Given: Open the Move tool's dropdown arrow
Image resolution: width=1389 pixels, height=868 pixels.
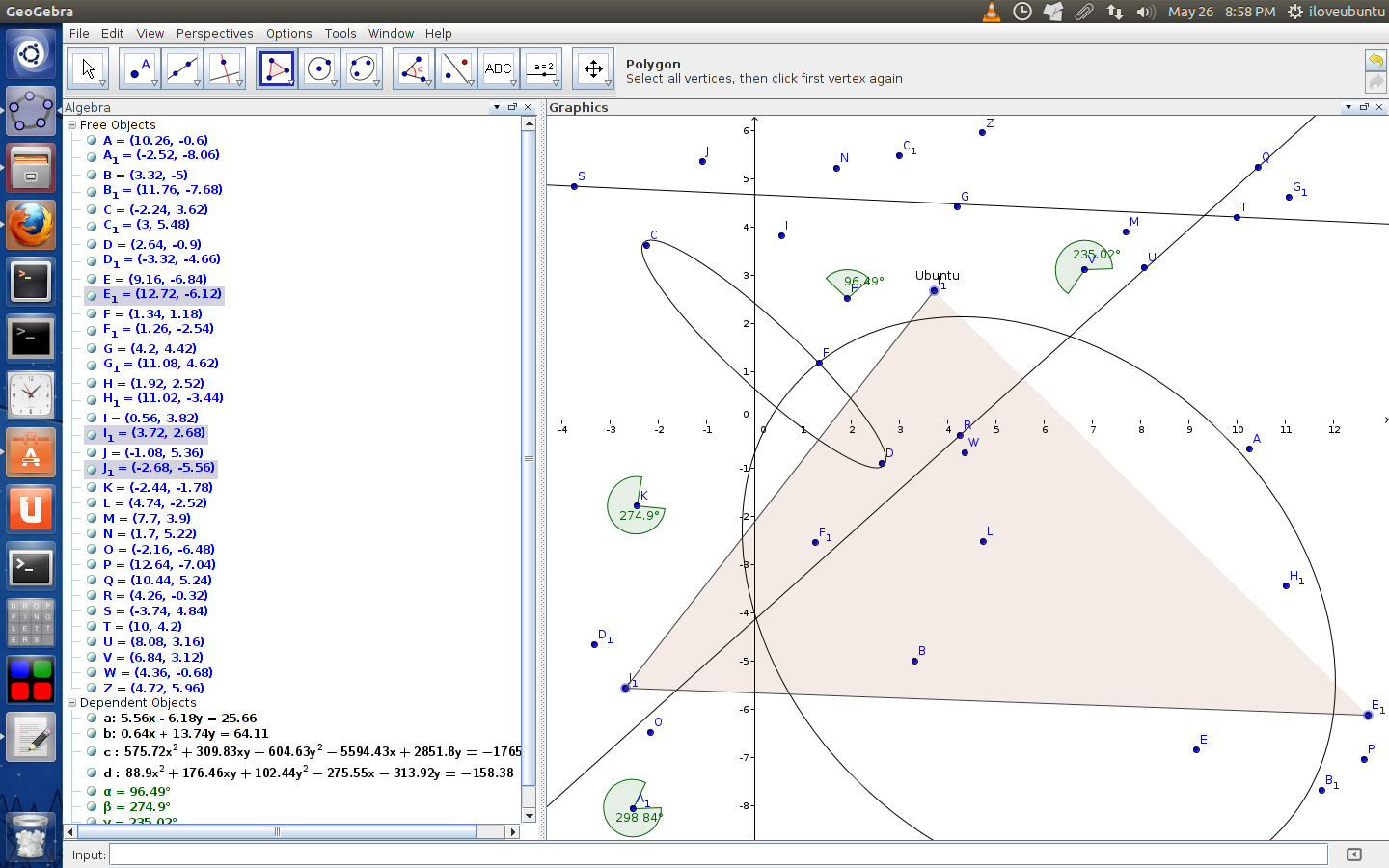Looking at the screenshot, I should tap(102, 84).
